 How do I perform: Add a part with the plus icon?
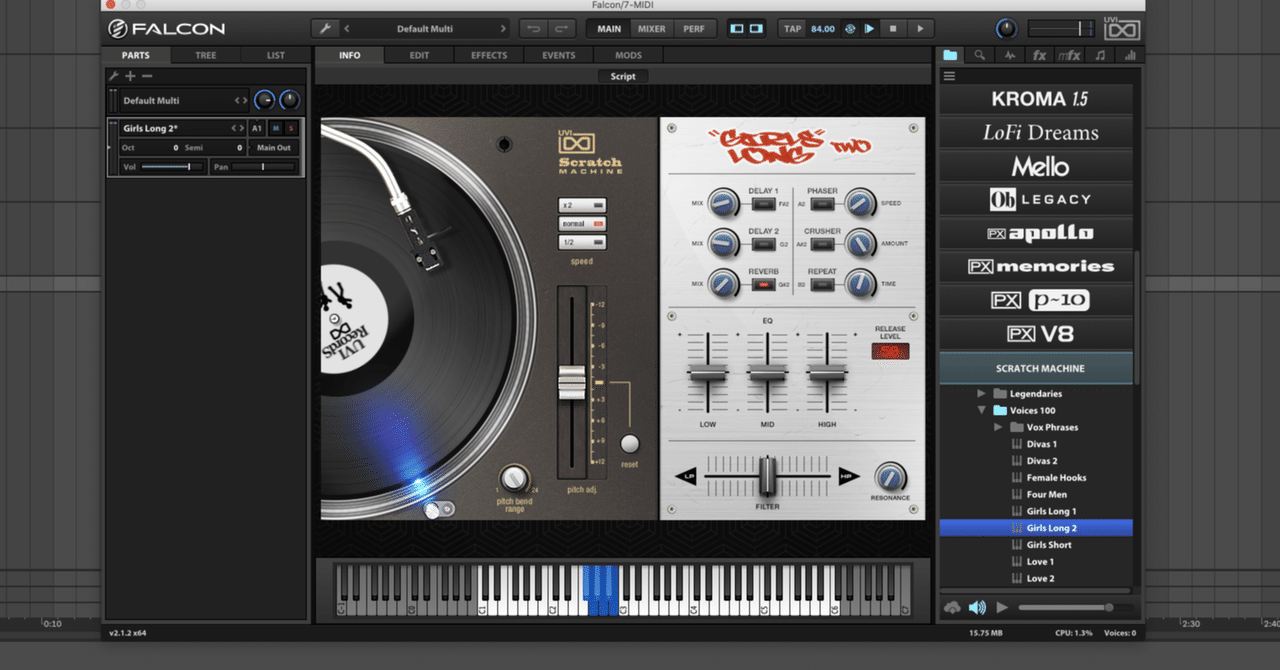click(x=130, y=76)
